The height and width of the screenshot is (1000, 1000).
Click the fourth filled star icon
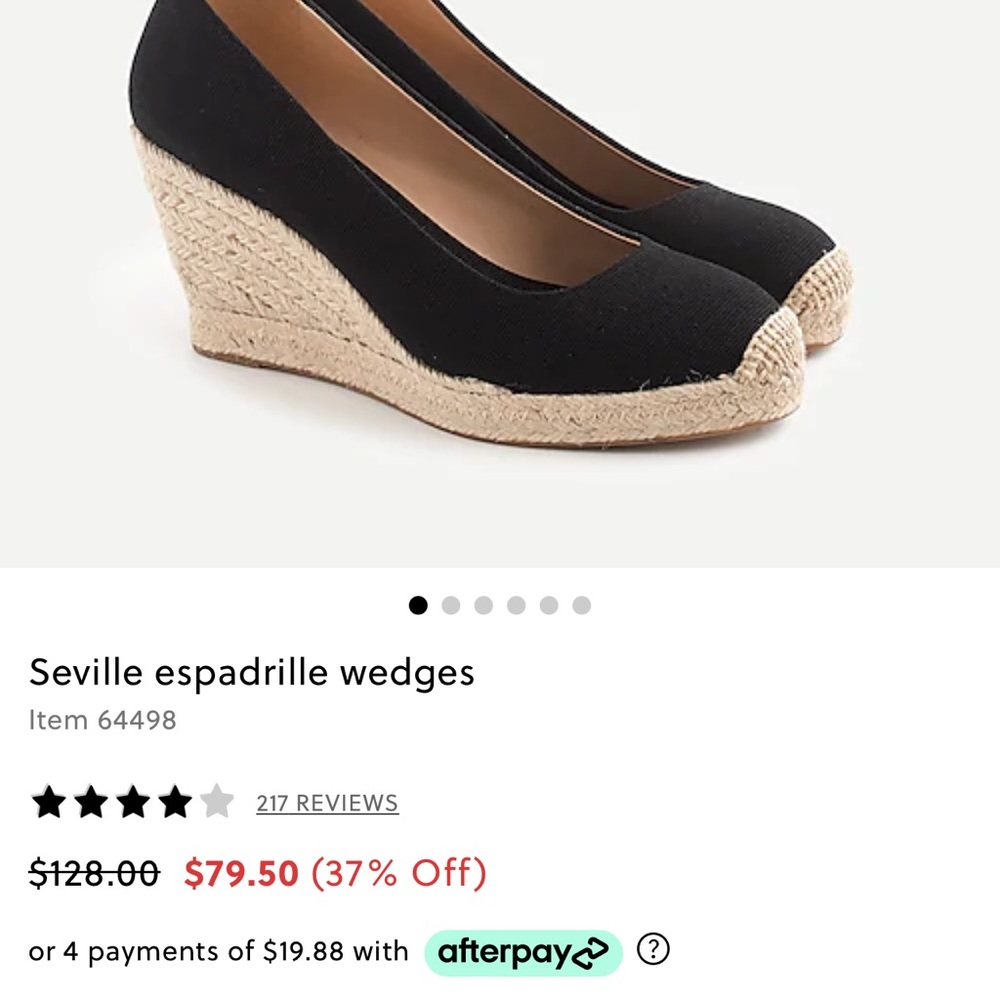point(177,802)
